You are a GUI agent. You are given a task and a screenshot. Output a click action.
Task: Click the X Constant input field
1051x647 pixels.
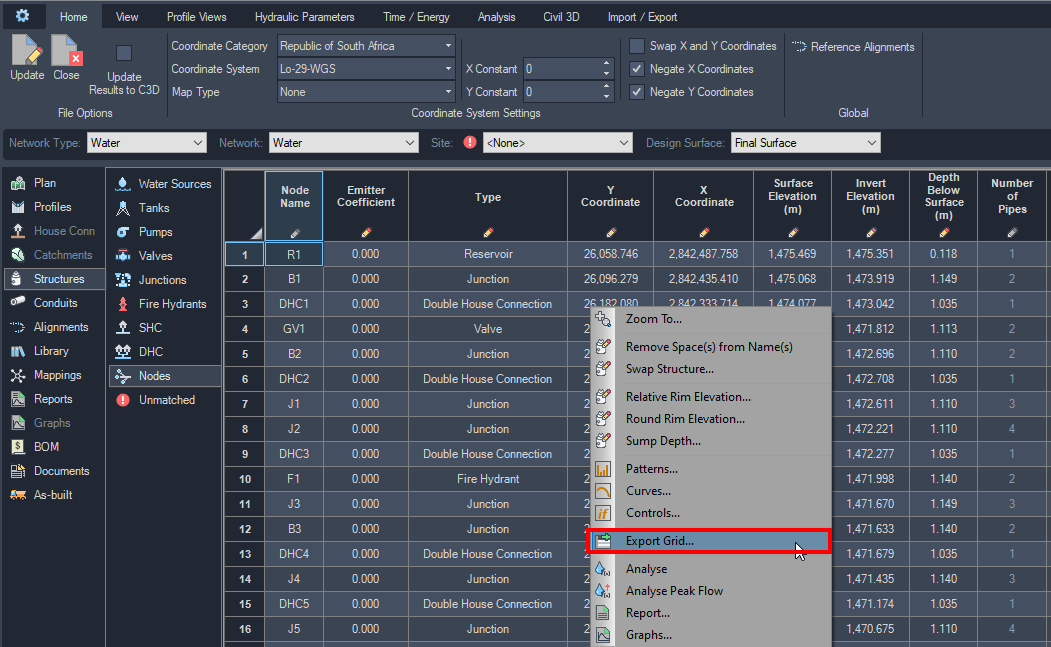(x=562, y=68)
